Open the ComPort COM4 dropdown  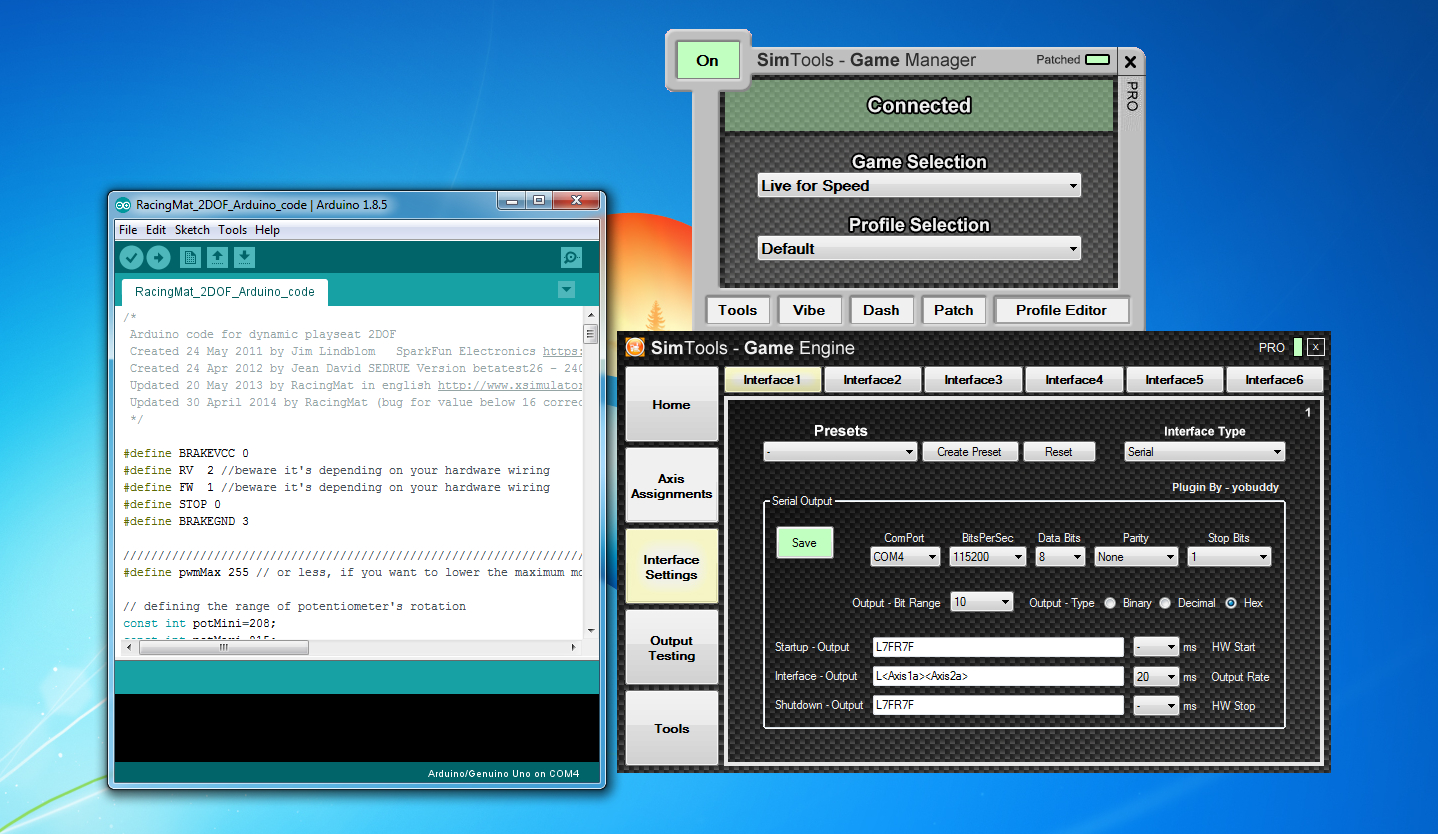905,557
